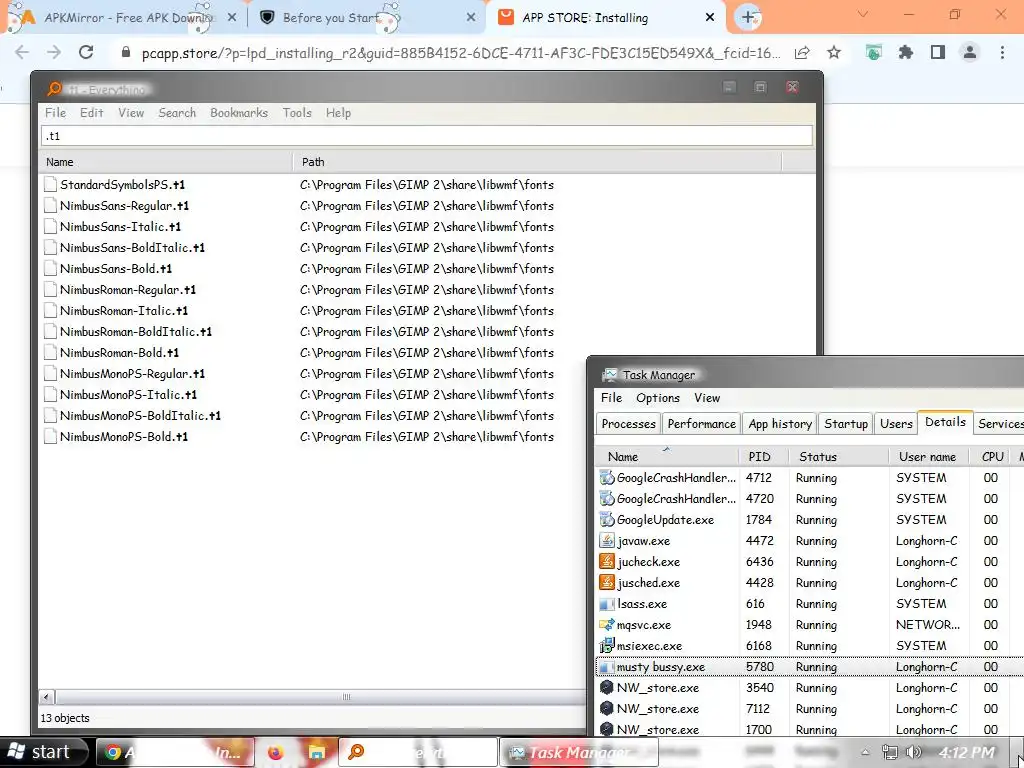Screen dimensions: 1024x768
Task: Share this page icon in address bar
Action: click(x=802, y=52)
